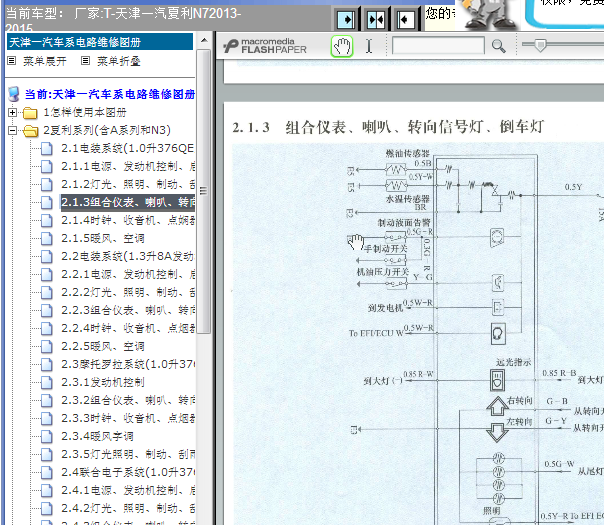Image resolution: width=604 pixels, height=525 pixels.
Task: Select highlighted 2.1.3组合仪表、喇叭 page
Action: click(128, 202)
